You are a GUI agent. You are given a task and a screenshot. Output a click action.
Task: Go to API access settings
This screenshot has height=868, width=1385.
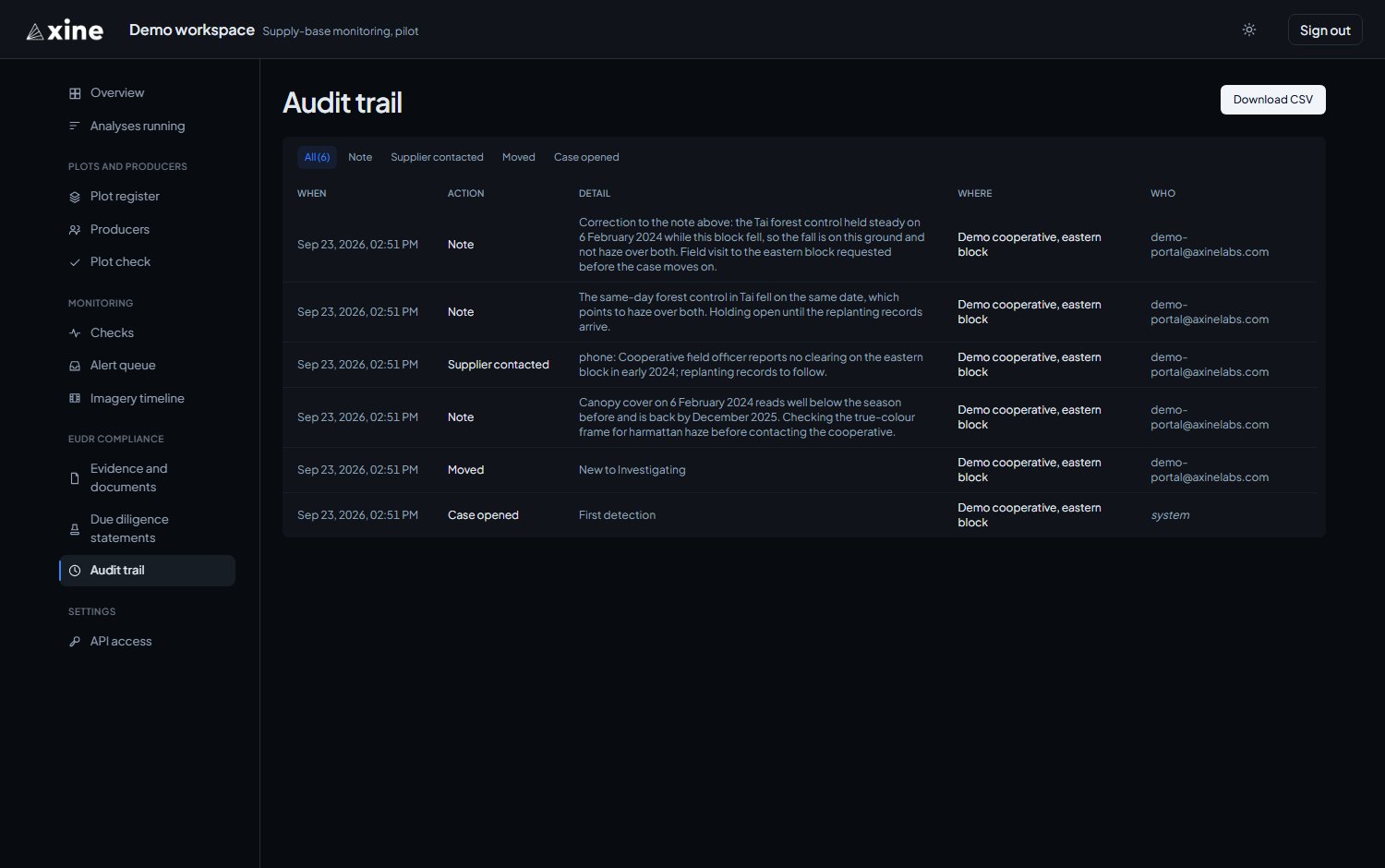[147, 642]
